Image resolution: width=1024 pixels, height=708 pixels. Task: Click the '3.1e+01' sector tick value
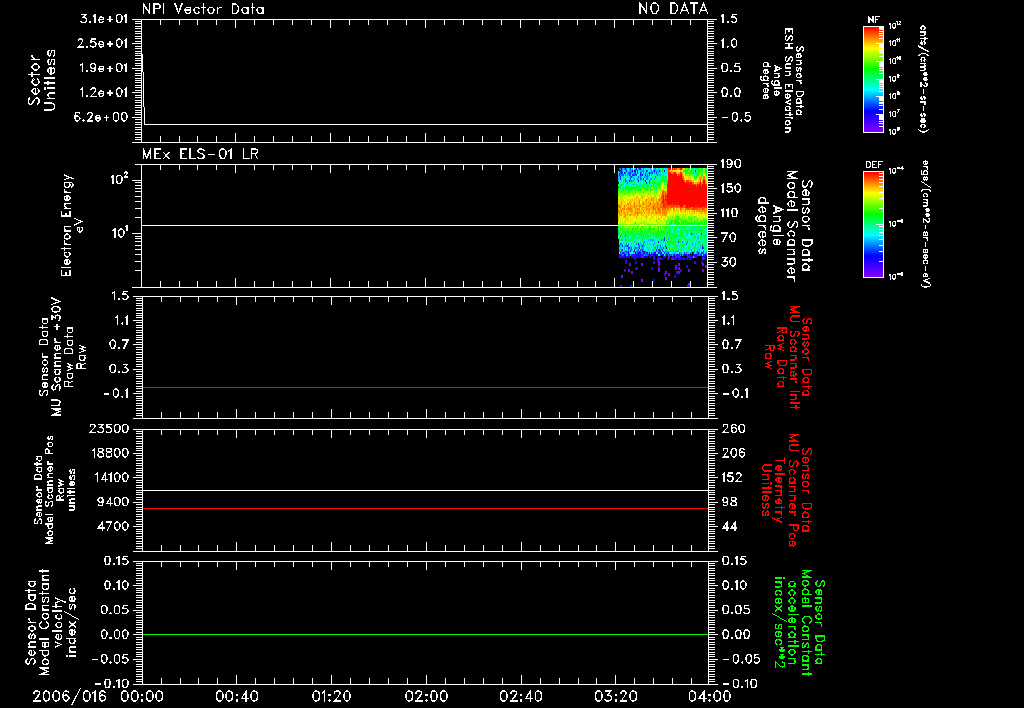tap(104, 19)
